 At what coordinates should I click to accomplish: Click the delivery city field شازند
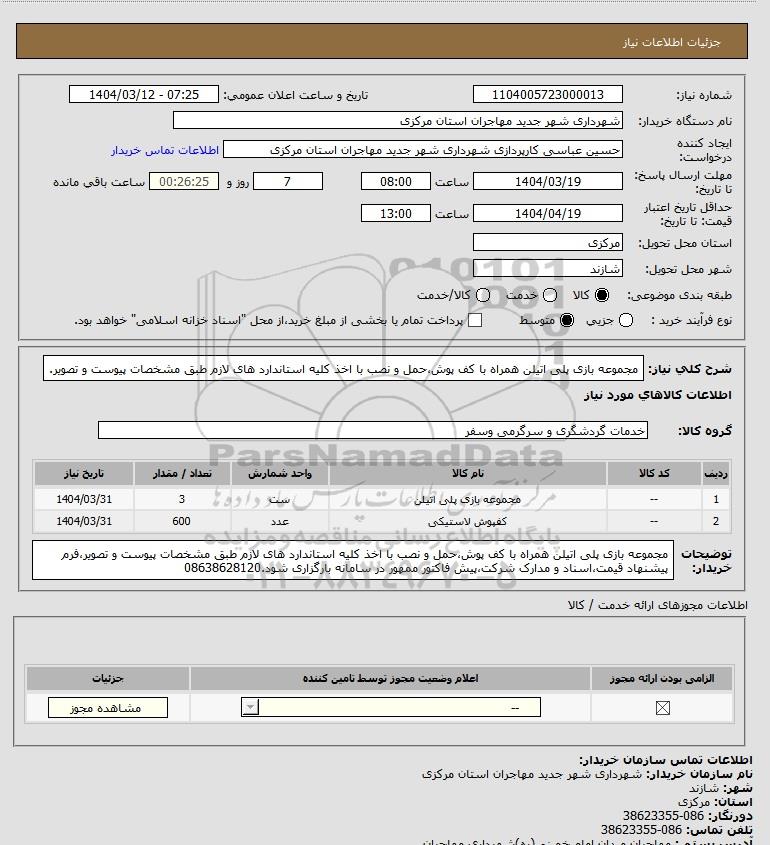coord(547,268)
